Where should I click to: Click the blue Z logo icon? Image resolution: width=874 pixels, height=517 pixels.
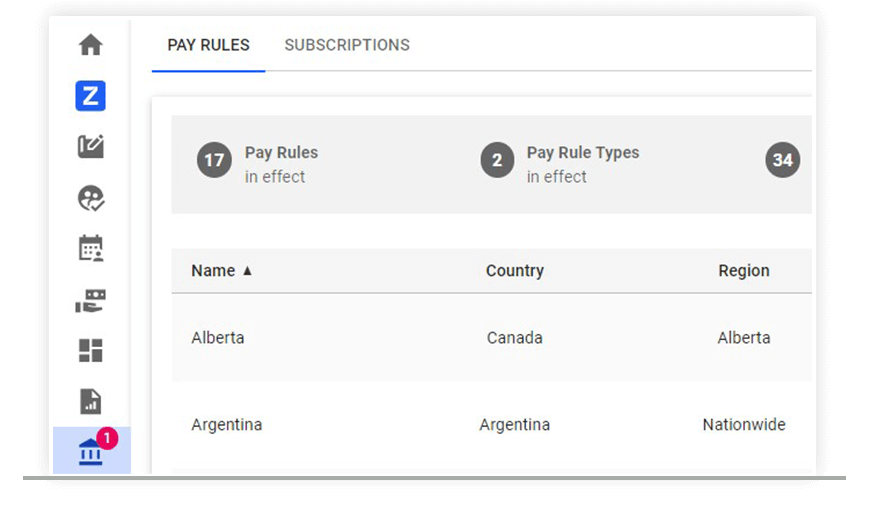click(91, 96)
